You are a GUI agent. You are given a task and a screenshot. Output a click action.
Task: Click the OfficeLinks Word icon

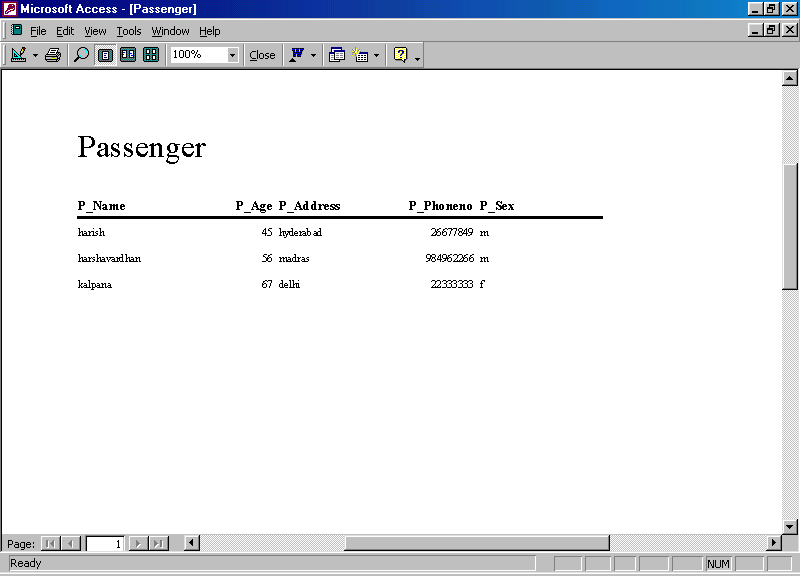pyautogui.click(x=297, y=55)
